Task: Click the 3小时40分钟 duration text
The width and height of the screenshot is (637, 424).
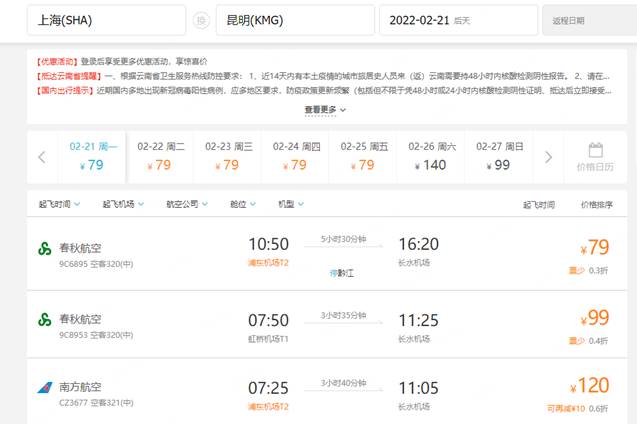Action: tap(343, 383)
